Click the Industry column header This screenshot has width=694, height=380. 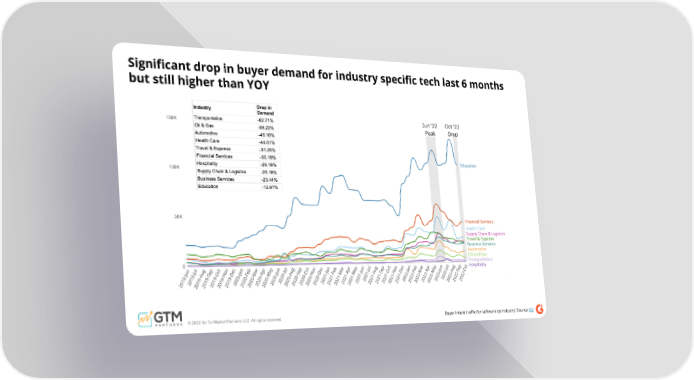click(x=202, y=107)
